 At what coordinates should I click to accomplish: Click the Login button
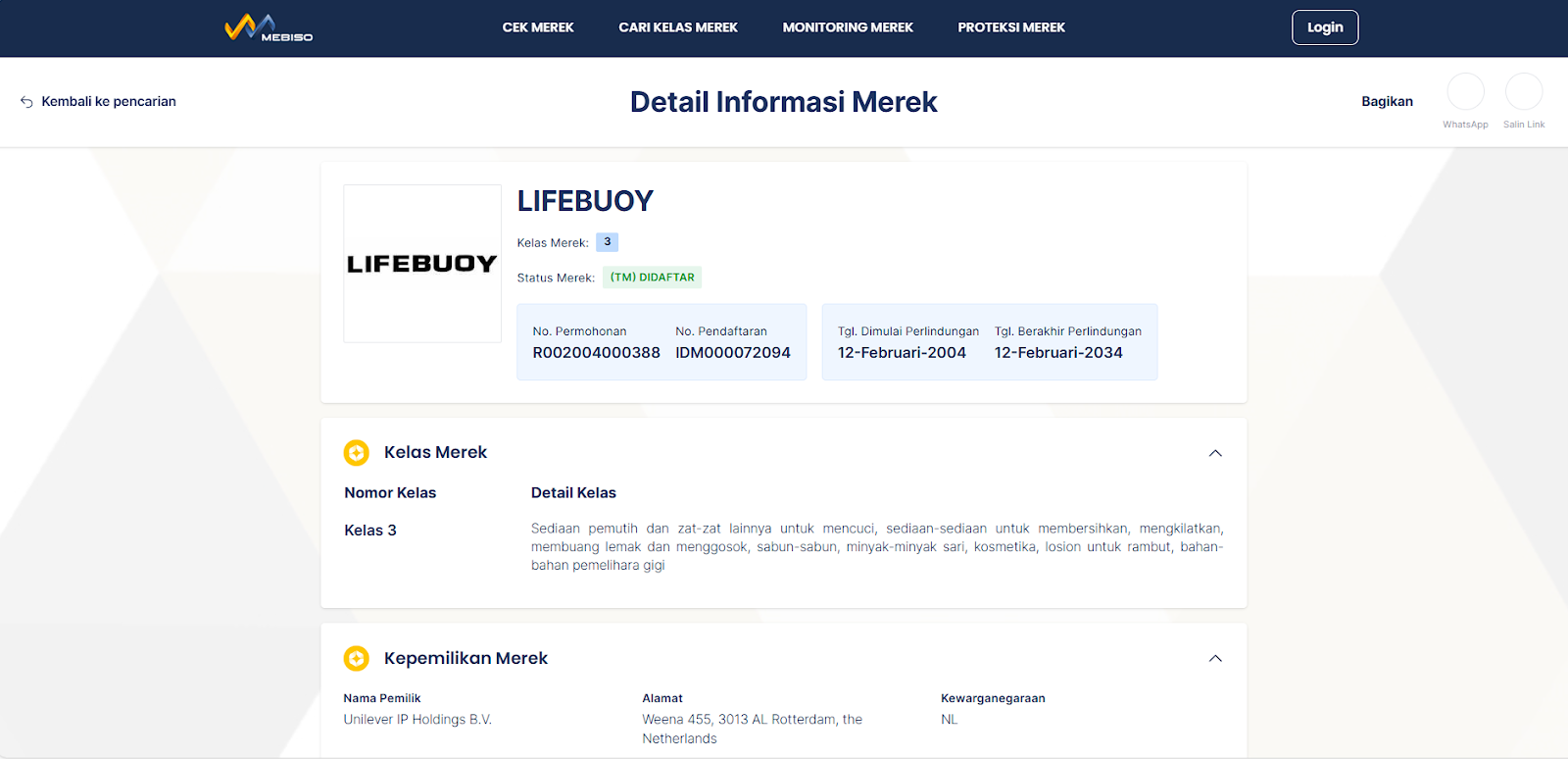click(1325, 27)
